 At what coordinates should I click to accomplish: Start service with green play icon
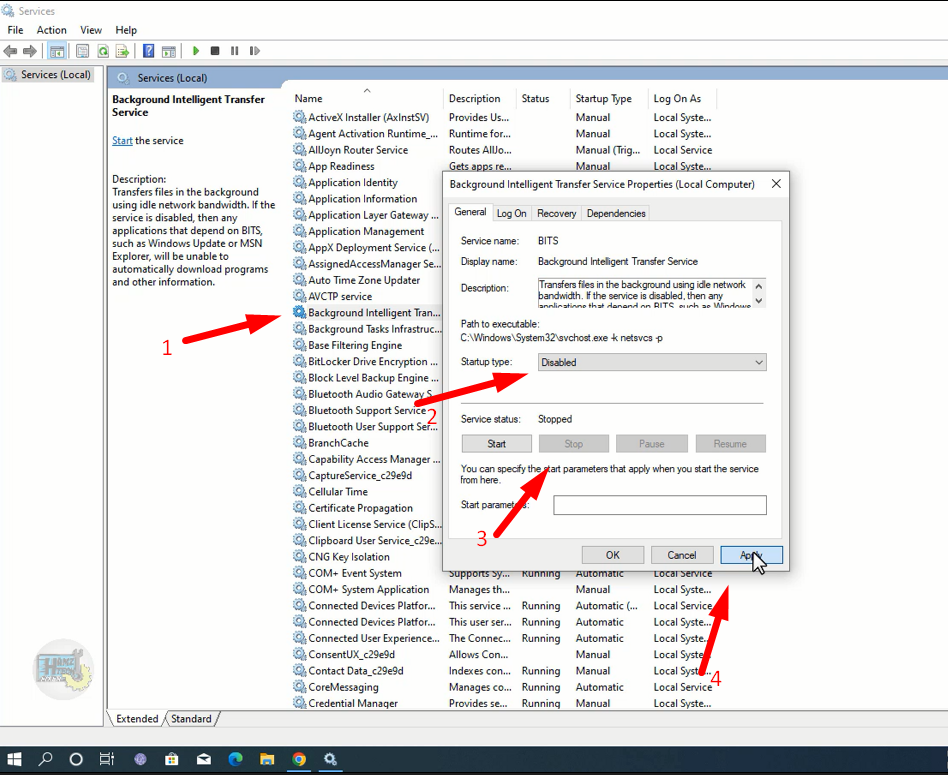coord(195,51)
